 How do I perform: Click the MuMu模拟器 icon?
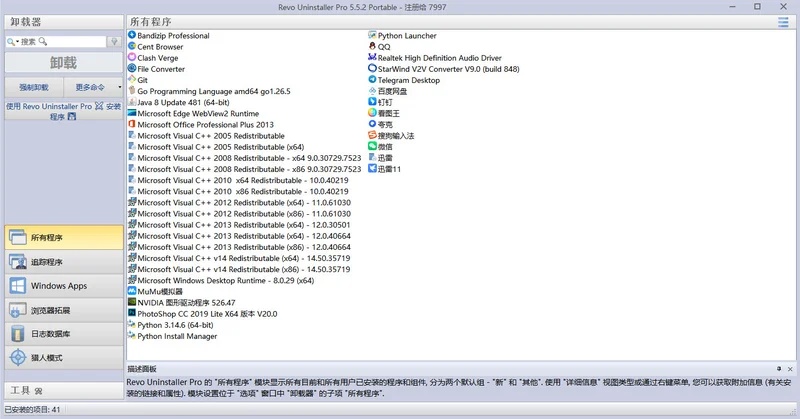(132, 291)
